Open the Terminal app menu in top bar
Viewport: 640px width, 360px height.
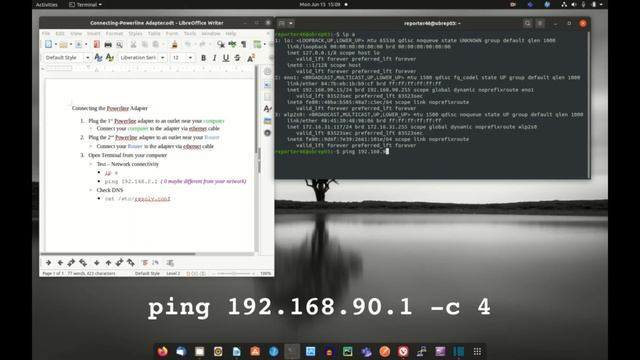tap(85, 4)
